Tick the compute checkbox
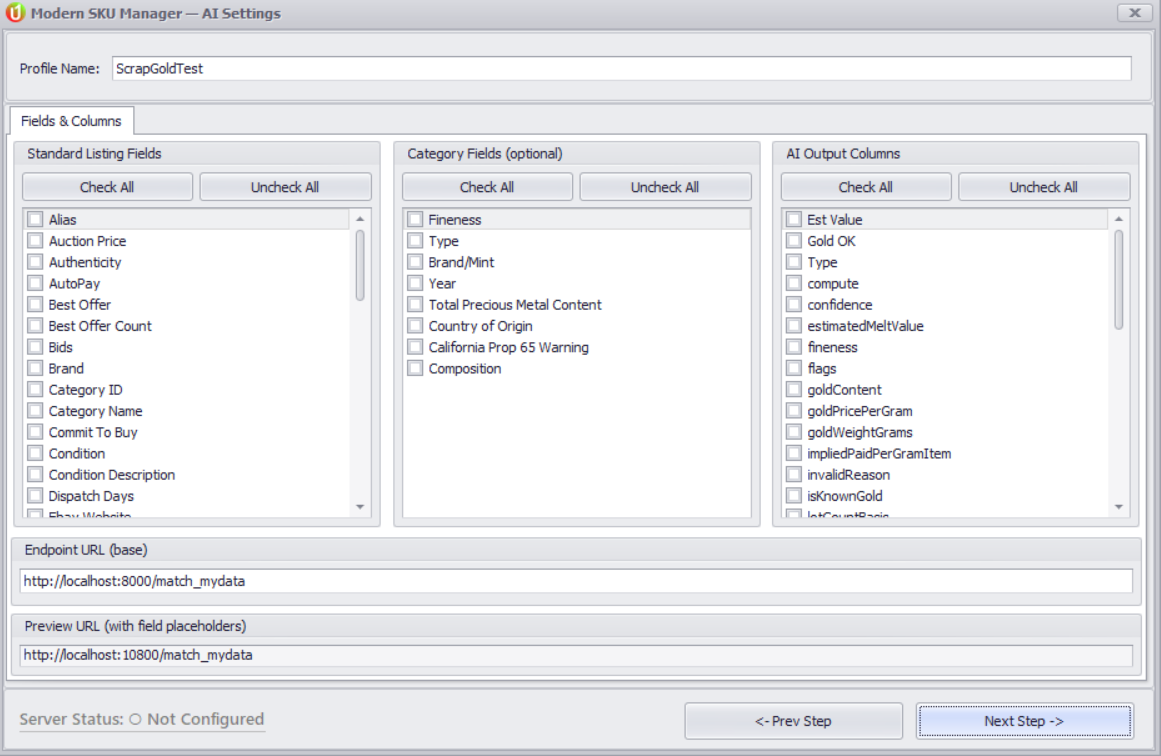Viewport: 1161px width, 756px height. click(x=794, y=283)
